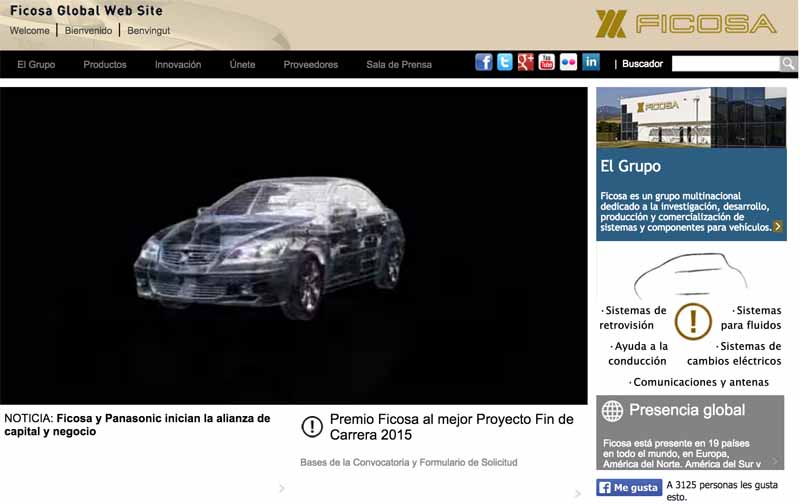
Task: Open the Ficosa y Panasonic news headline
Action: click(137, 425)
